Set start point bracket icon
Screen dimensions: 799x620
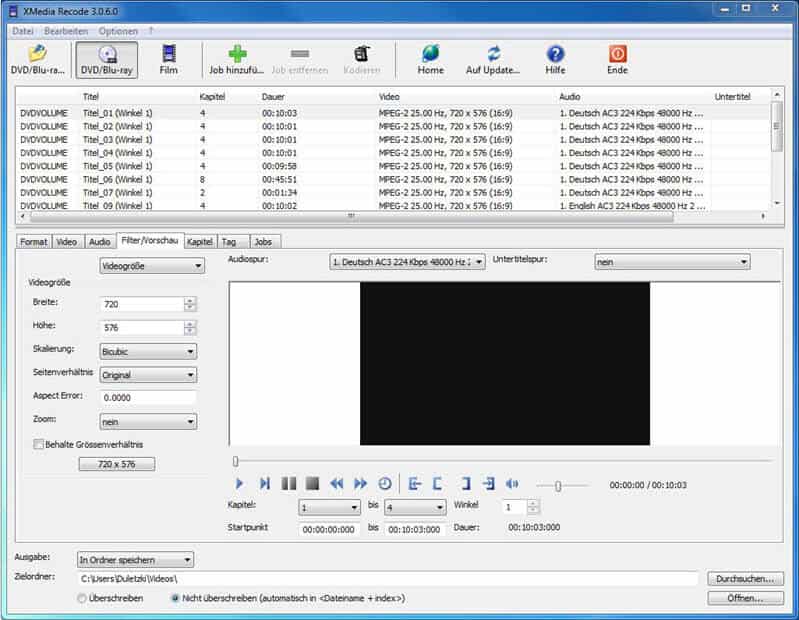click(x=437, y=483)
